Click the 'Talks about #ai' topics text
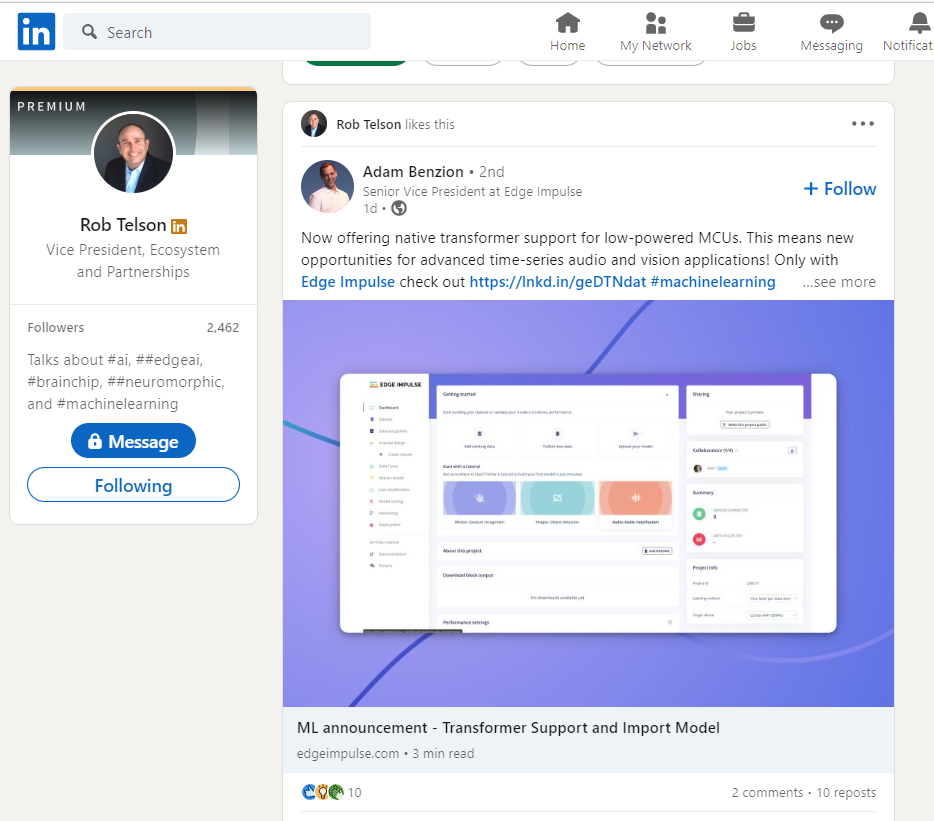This screenshot has width=934, height=821. (126, 381)
